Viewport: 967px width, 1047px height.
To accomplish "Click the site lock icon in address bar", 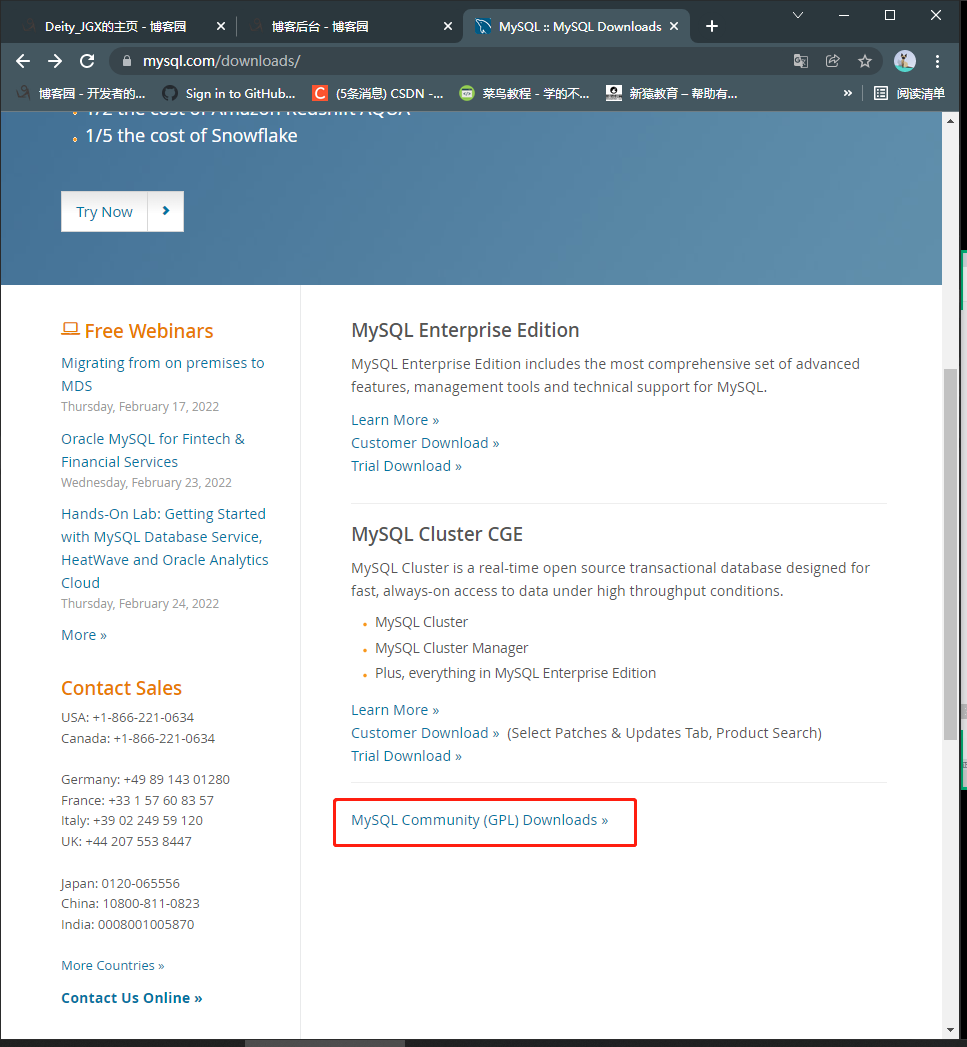I will (126, 61).
